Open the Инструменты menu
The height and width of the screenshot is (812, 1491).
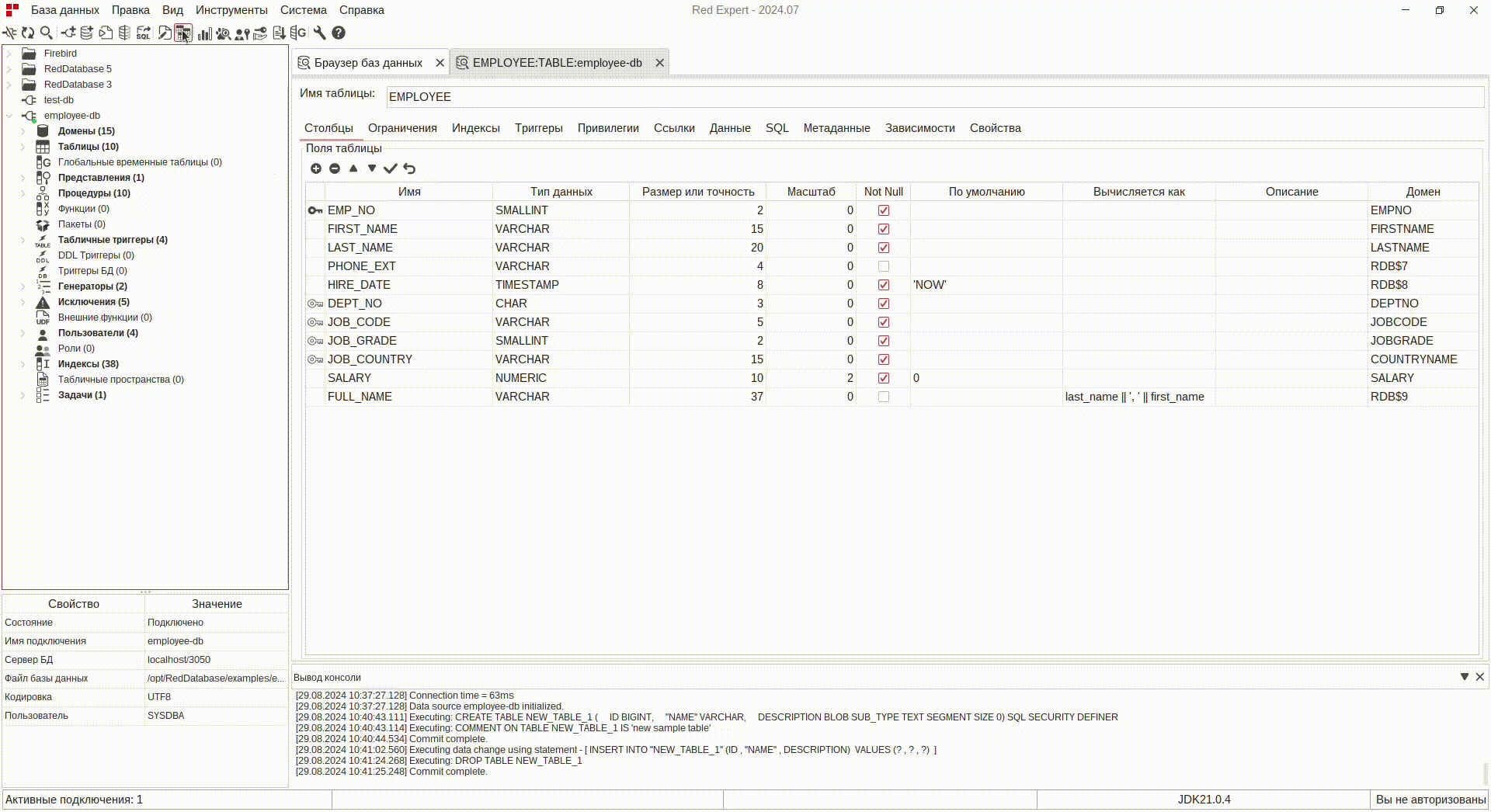[231, 10]
